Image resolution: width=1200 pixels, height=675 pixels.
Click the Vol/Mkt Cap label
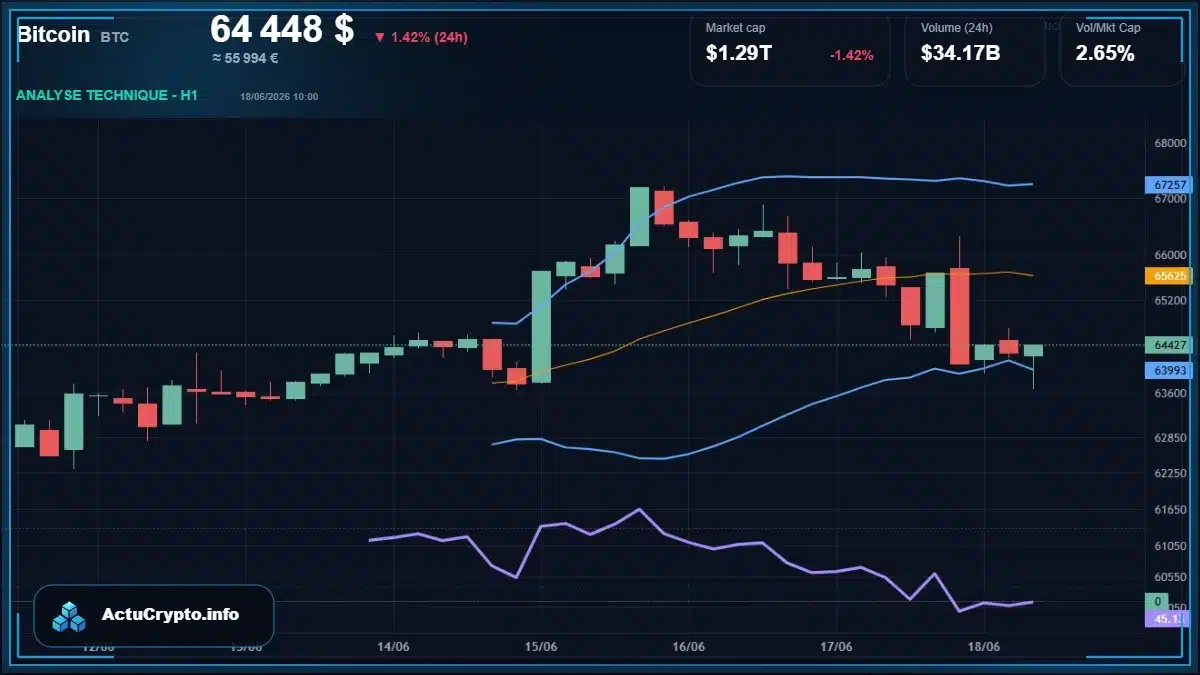tap(1108, 28)
